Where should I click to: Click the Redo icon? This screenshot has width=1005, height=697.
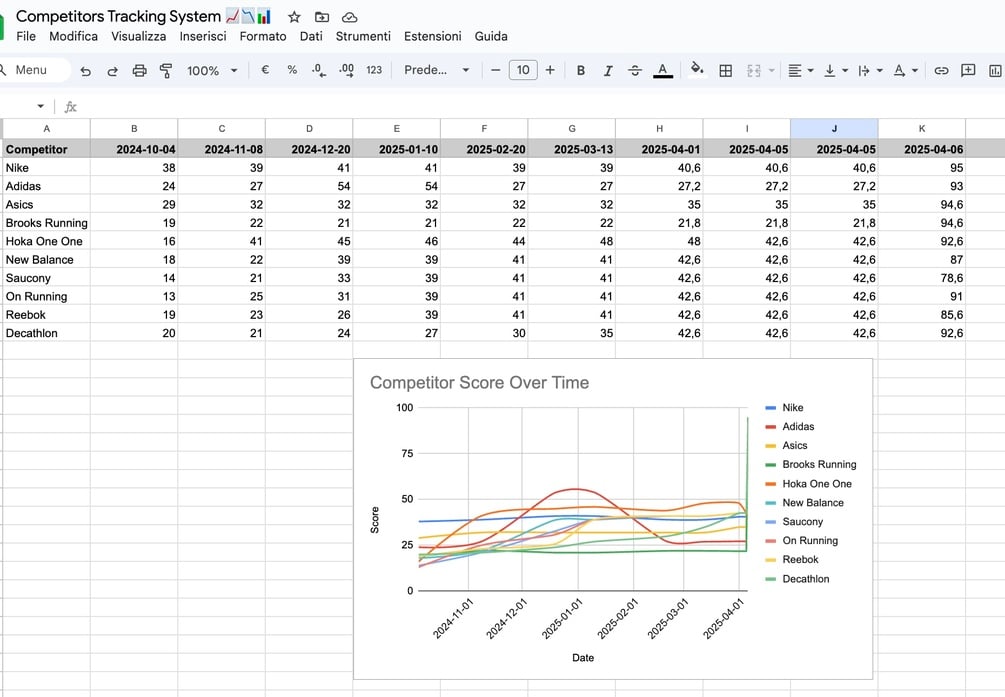click(112, 71)
